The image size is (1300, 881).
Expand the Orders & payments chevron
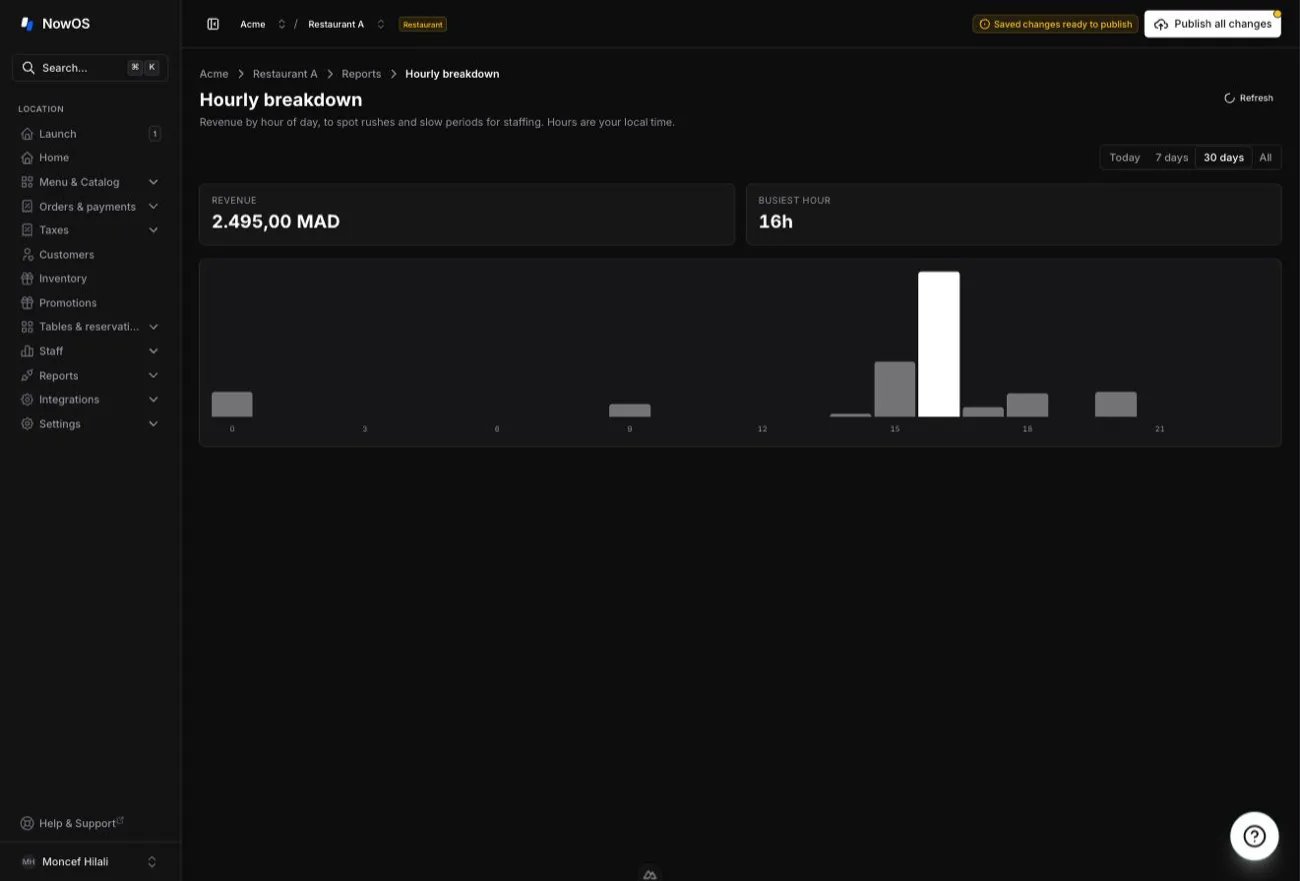pyautogui.click(x=153, y=206)
